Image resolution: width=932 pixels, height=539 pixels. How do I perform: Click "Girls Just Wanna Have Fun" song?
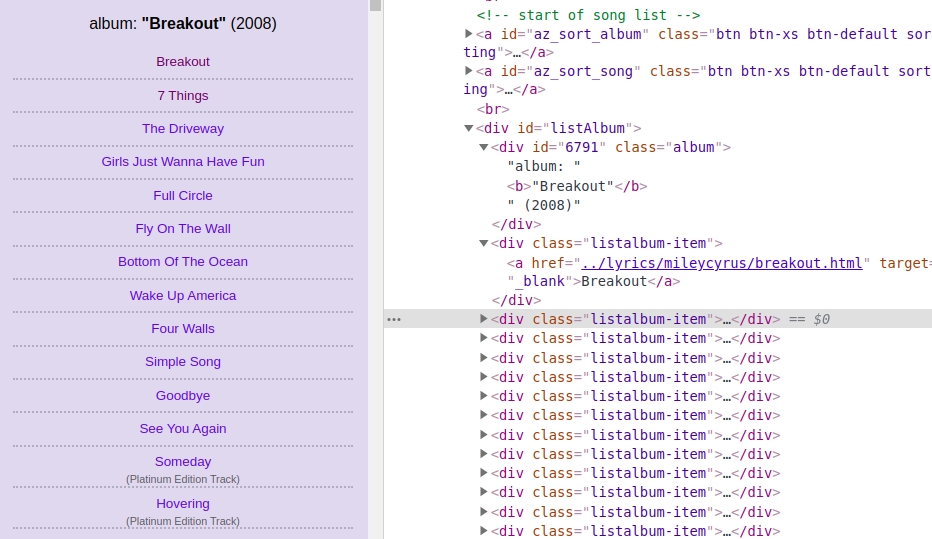(x=183, y=162)
